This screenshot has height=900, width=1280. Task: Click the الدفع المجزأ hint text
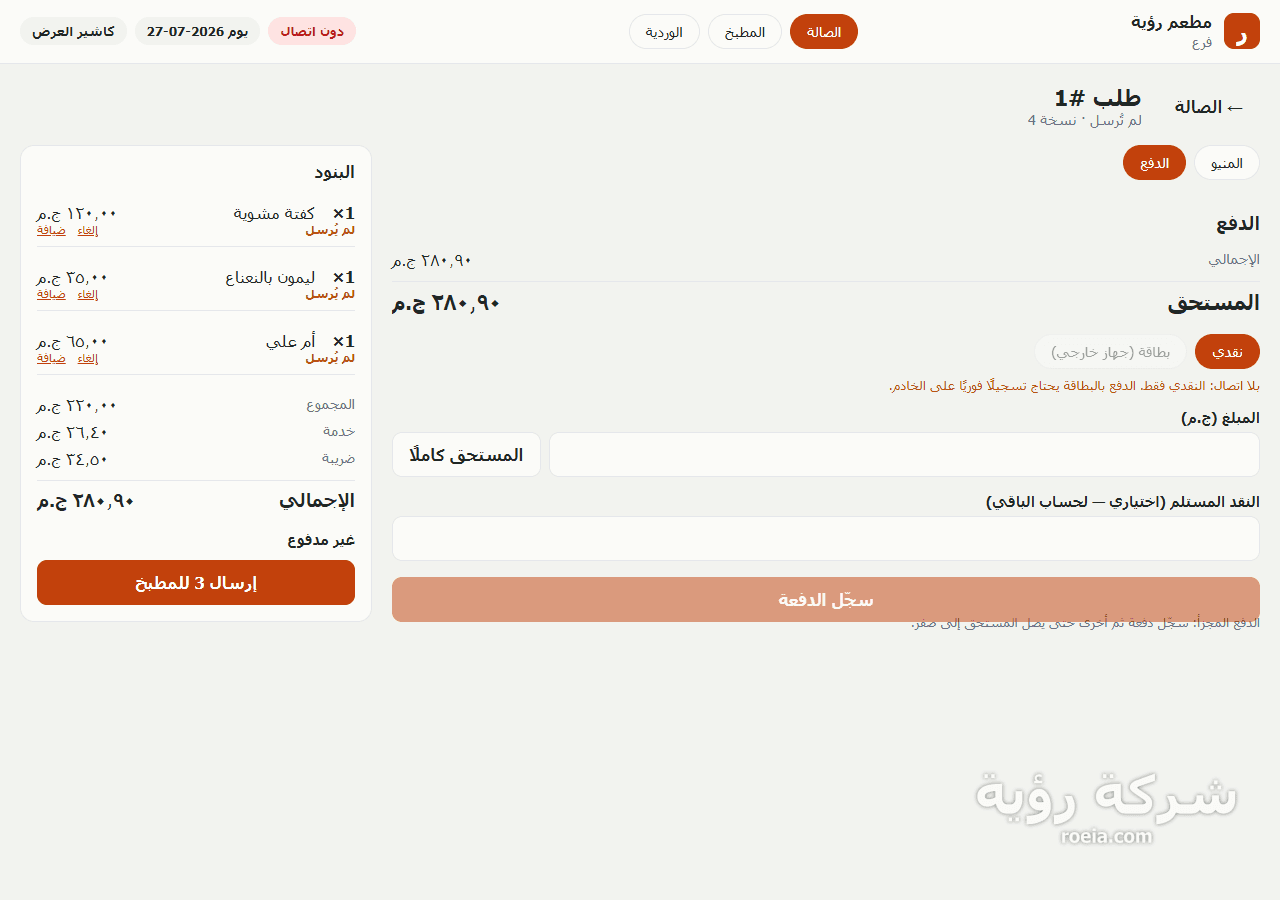(1085, 623)
